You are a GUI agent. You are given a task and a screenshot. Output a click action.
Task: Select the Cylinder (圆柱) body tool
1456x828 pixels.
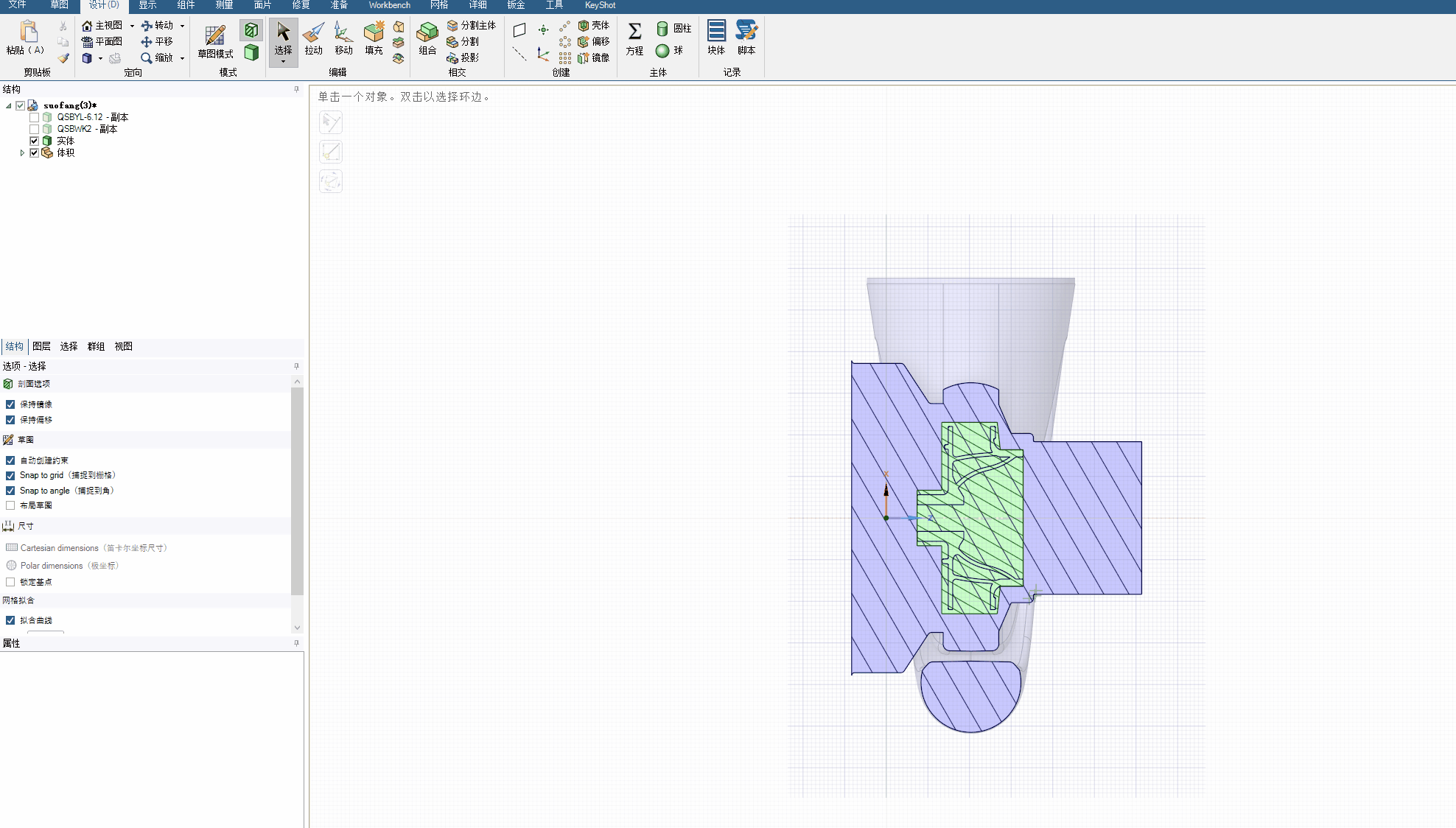(x=673, y=29)
